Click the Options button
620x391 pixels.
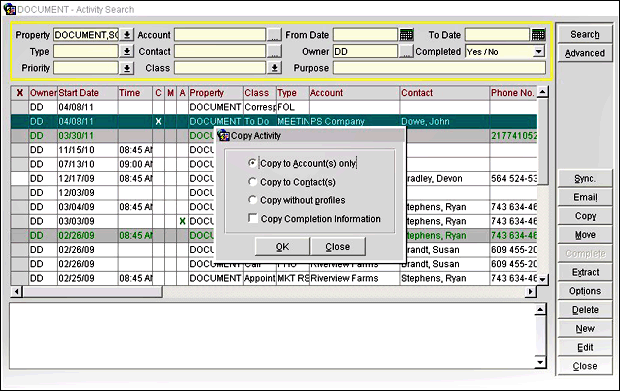pyautogui.click(x=585, y=291)
